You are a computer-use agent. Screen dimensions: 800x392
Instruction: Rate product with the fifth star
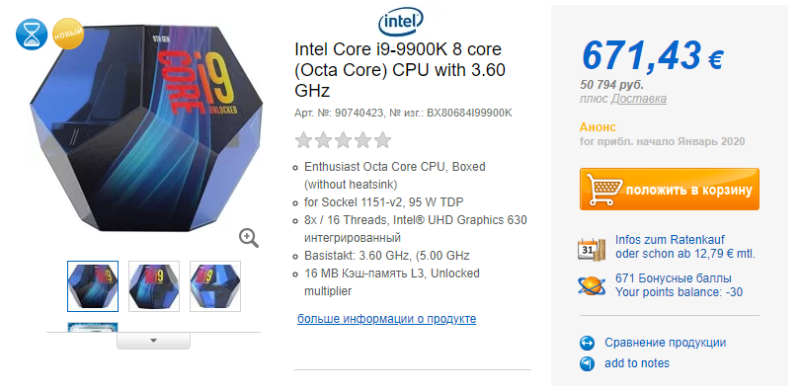[382, 140]
